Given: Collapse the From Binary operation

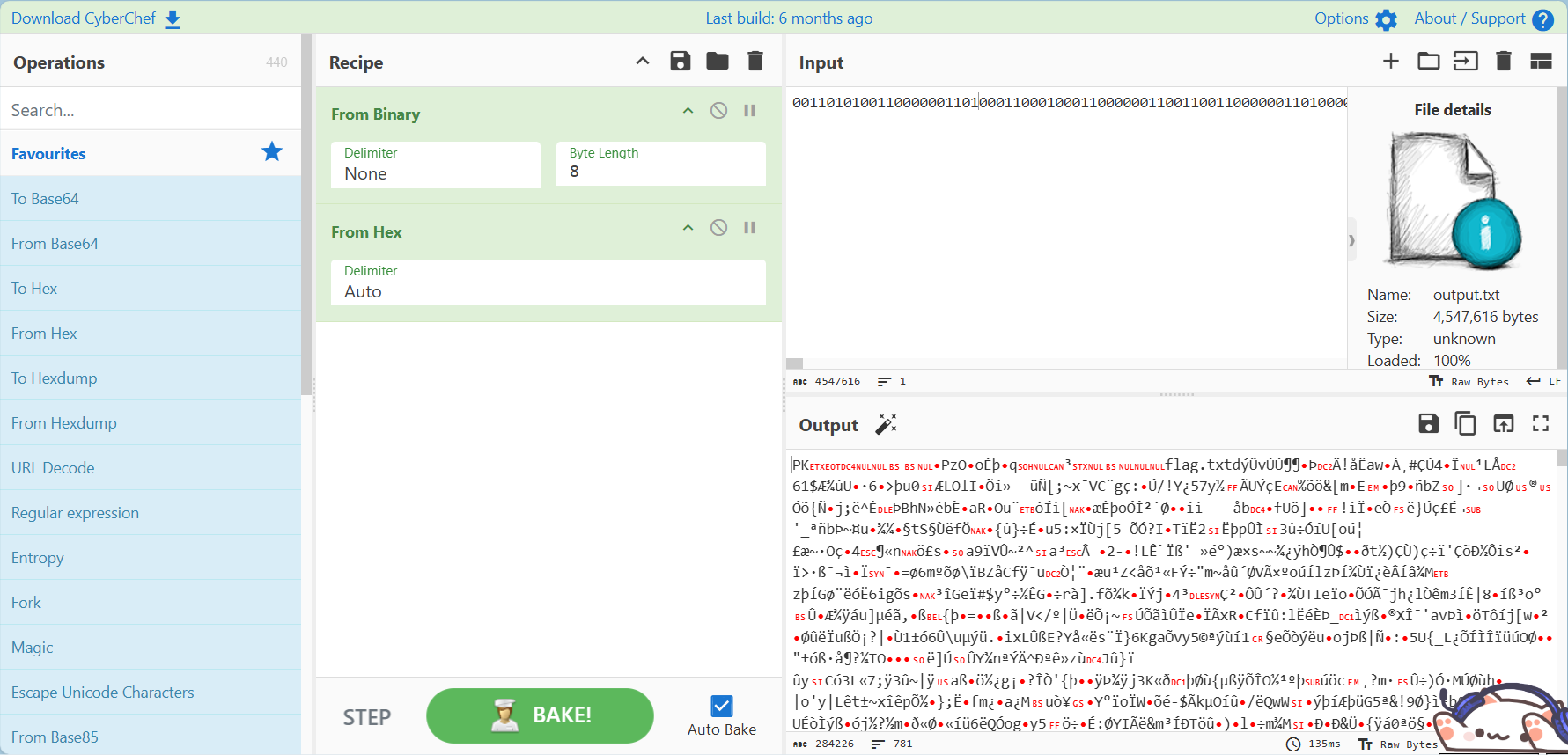Looking at the screenshot, I should point(688,111).
